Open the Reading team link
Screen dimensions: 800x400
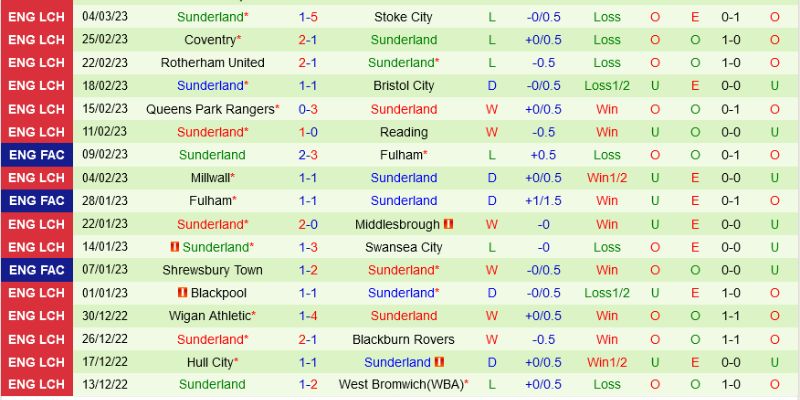pyautogui.click(x=403, y=132)
